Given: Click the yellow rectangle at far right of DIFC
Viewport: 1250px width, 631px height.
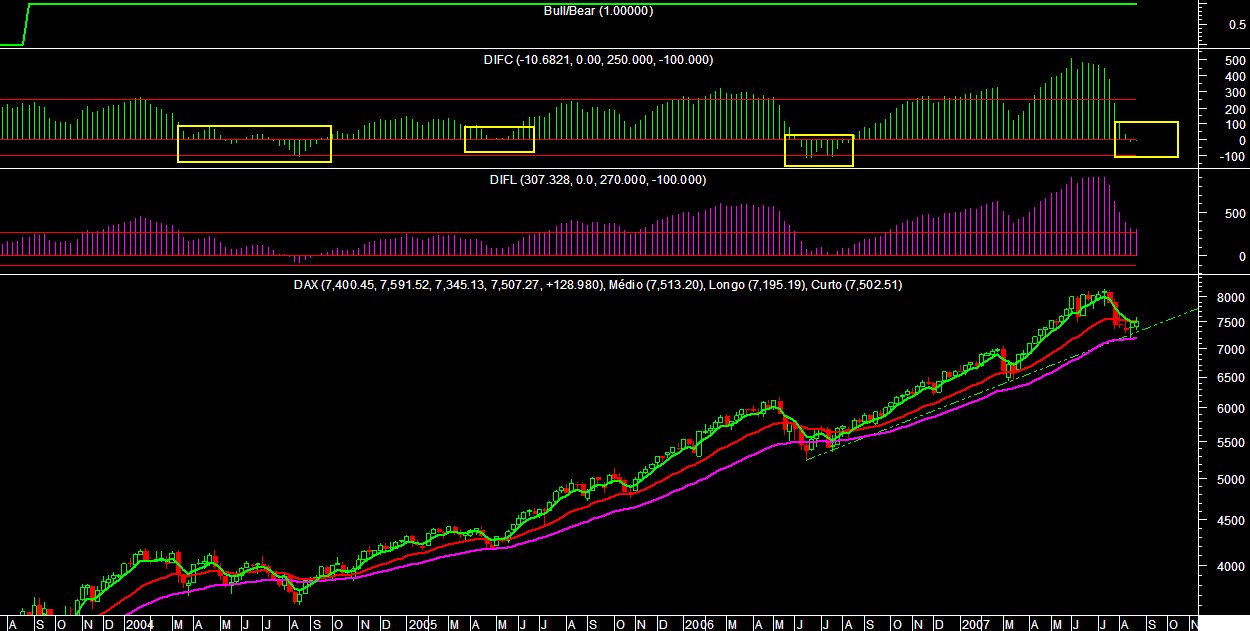Looking at the screenshot, I should (x=1147, y=140).
